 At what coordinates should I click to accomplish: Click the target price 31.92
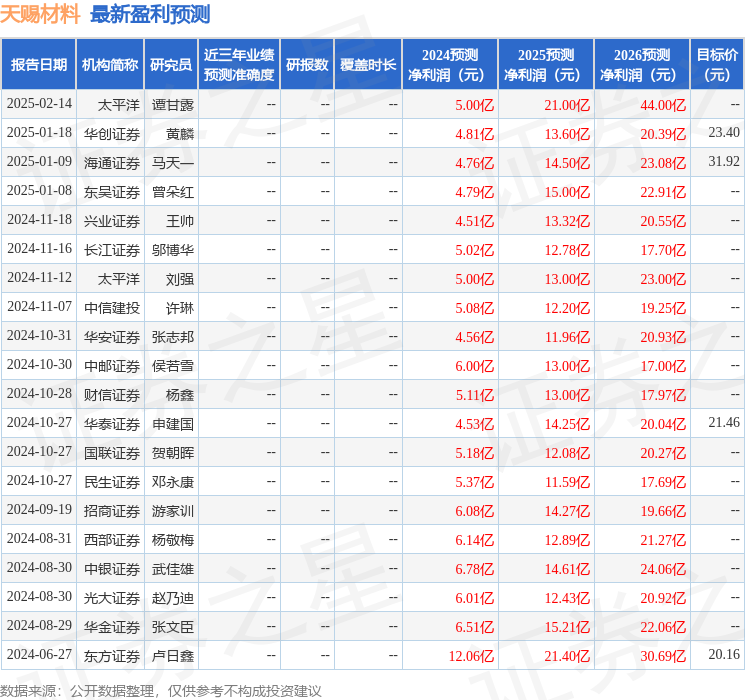724,162
